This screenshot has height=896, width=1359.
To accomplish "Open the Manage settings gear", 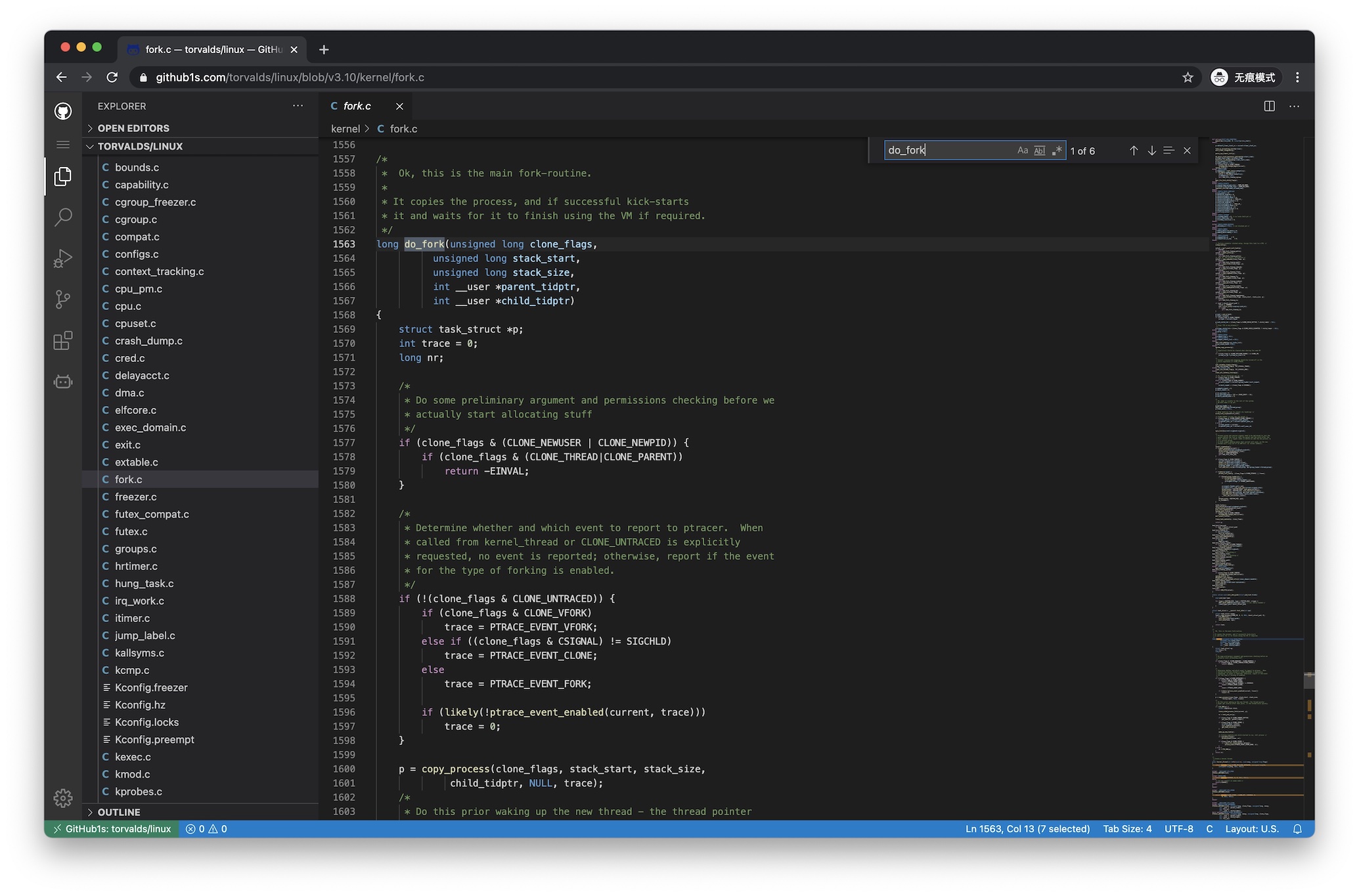I will tap(63, 797).
